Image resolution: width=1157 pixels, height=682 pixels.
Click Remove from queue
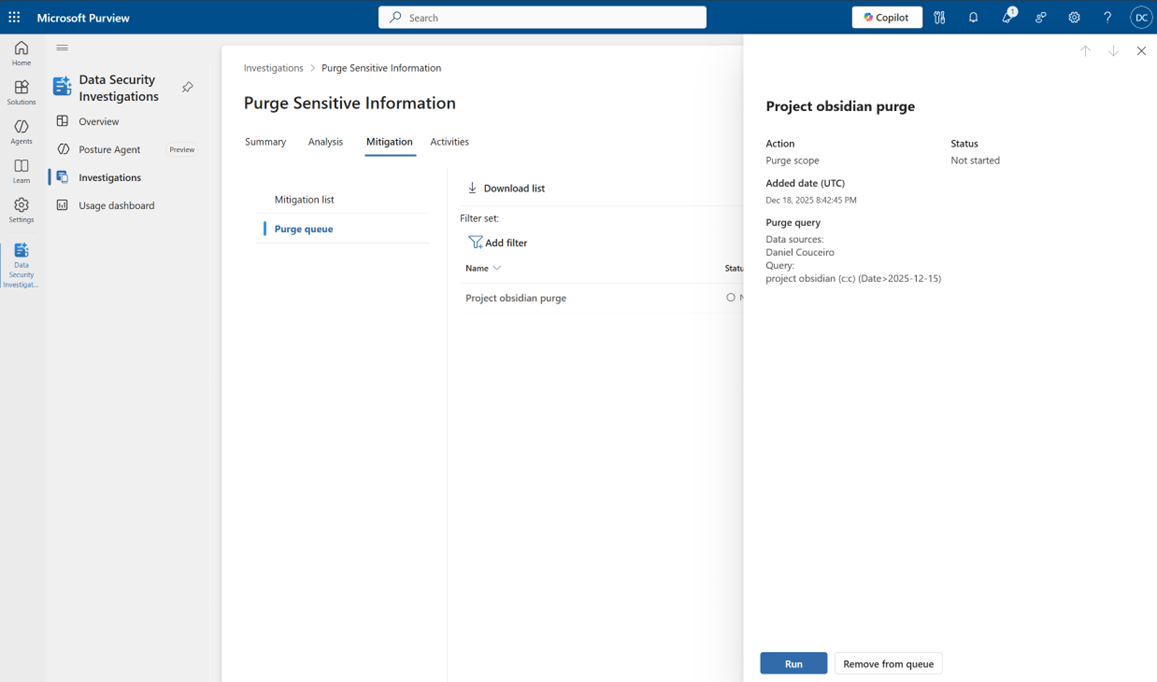[888, 664]
